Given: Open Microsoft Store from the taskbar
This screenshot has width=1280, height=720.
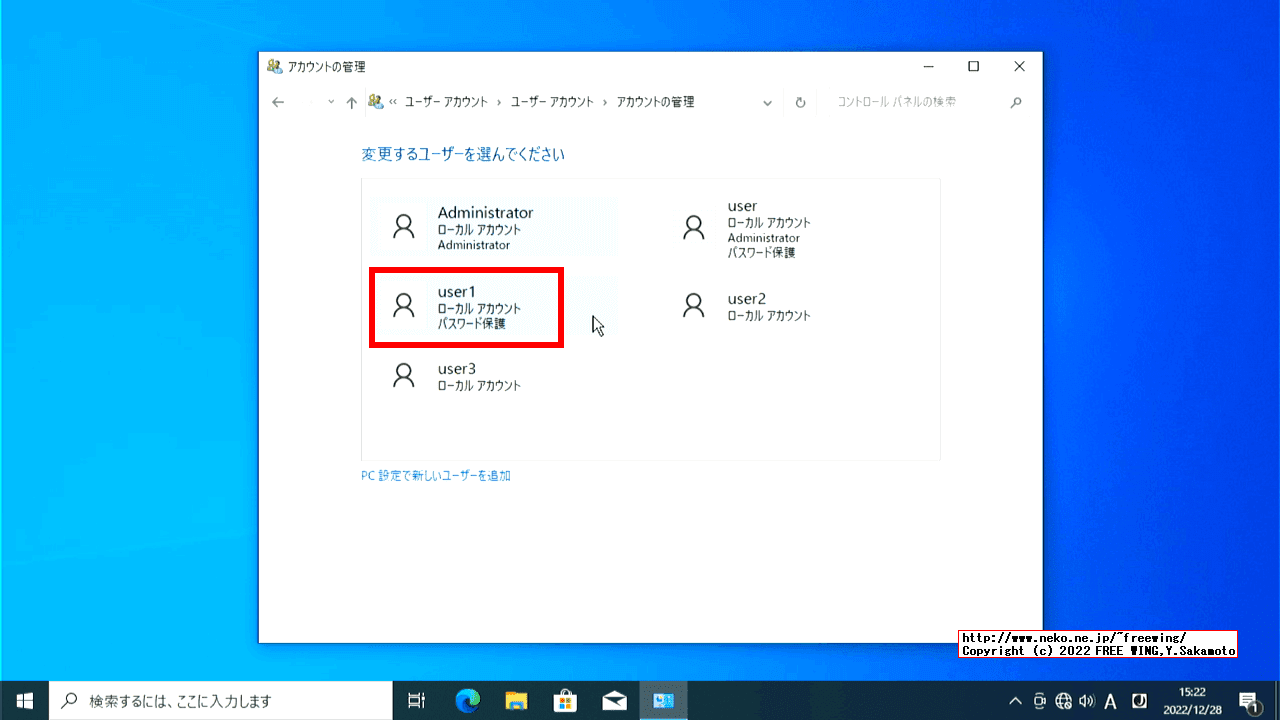Looking at the screenshot, I should pyautogui.click(x=565, y=700).
